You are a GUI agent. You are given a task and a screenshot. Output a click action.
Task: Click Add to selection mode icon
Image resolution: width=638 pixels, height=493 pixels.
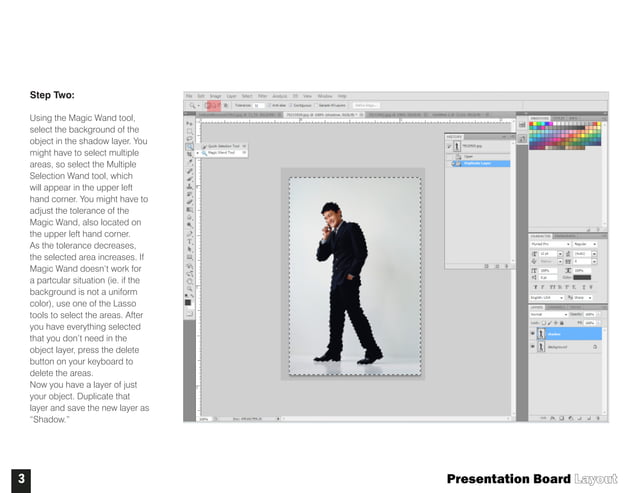(x=214, y=104)
